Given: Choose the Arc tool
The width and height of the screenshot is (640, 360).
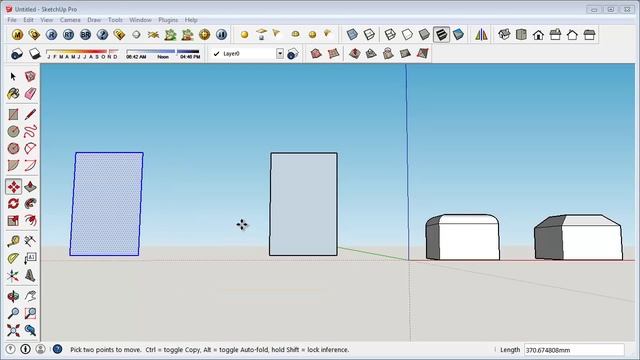Looking at the screenshot, I should [30, 148].
